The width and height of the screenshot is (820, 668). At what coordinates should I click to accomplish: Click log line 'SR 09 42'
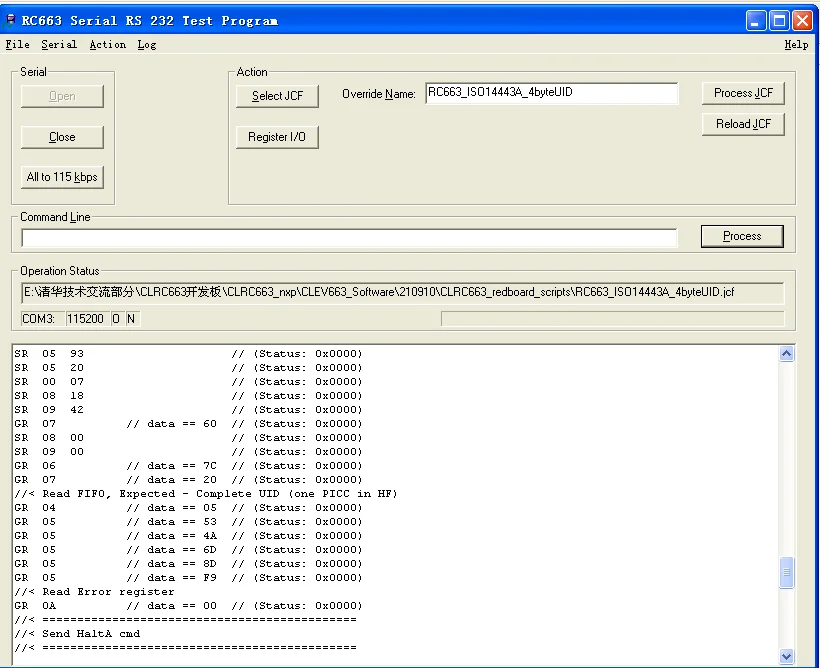coord(188,410)
